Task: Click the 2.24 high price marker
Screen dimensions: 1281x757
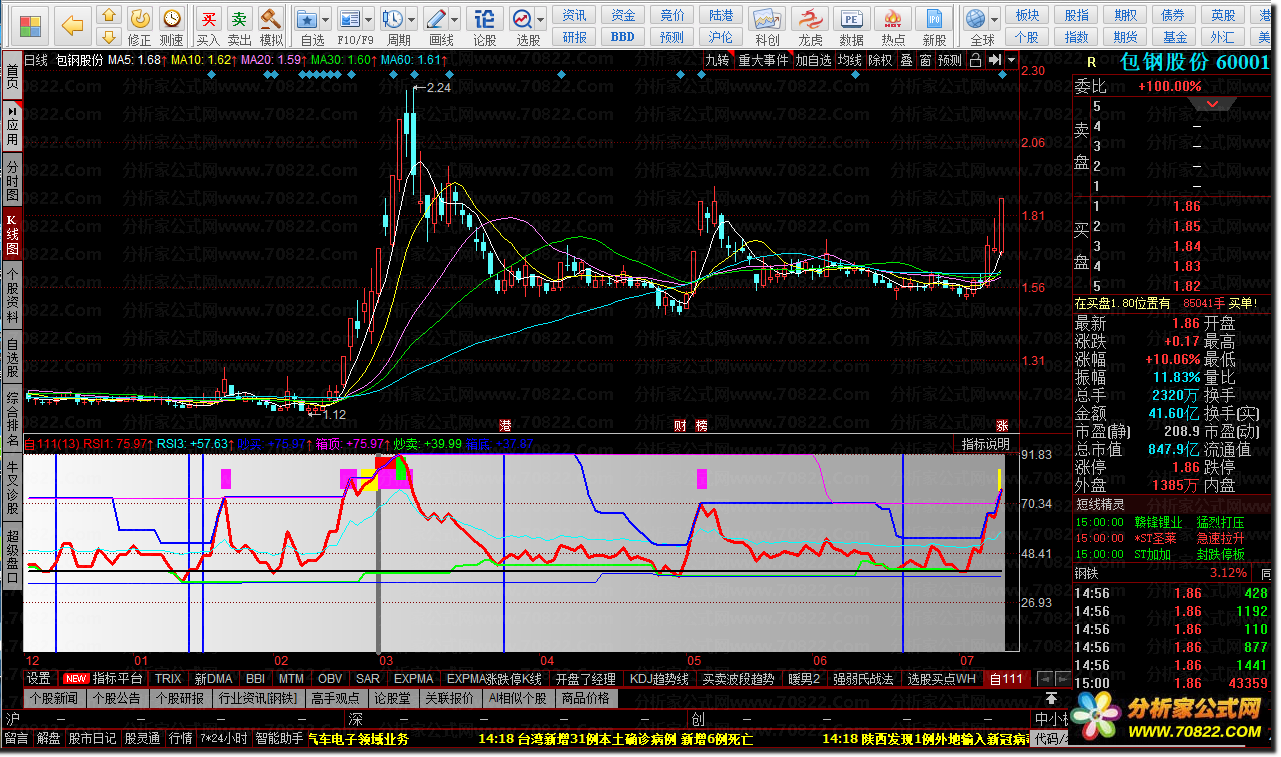Action: click(x=438, y=88)
